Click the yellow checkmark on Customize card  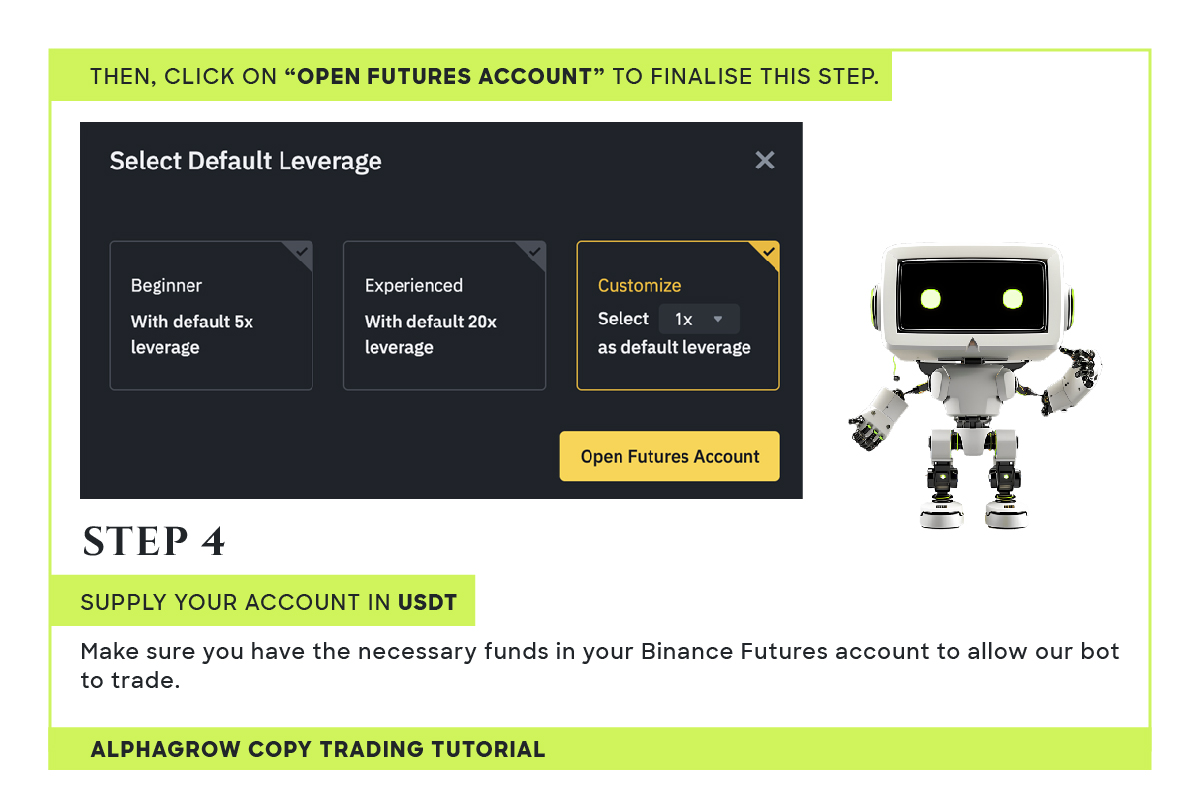tap(768, 251)
